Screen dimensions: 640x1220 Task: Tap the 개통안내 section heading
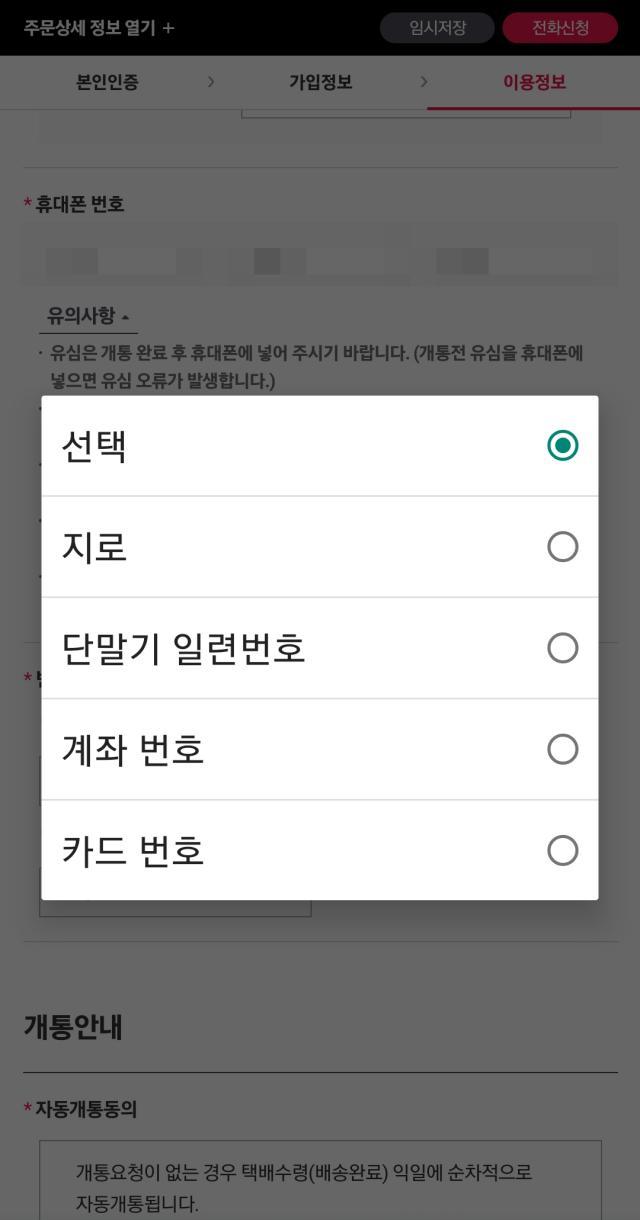click(x=70, y=1027)
